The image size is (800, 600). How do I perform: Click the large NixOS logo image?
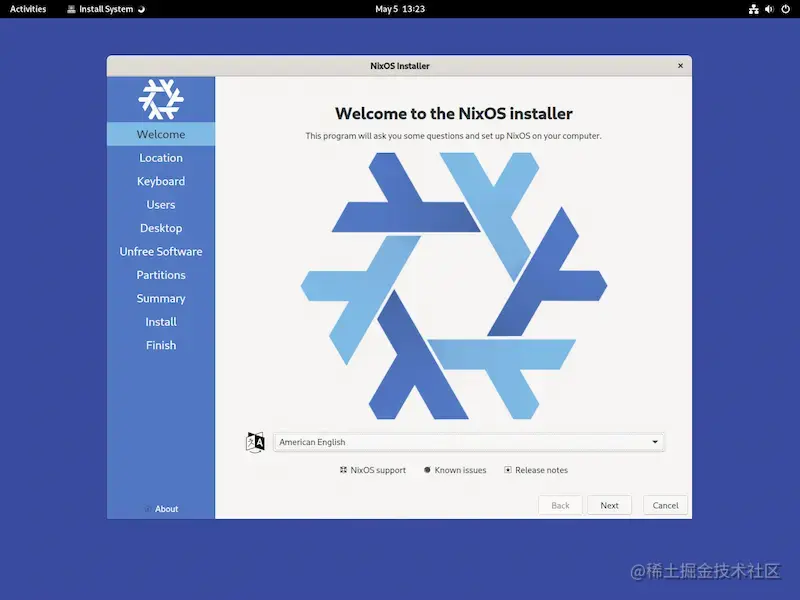click(x=454, y=286)
